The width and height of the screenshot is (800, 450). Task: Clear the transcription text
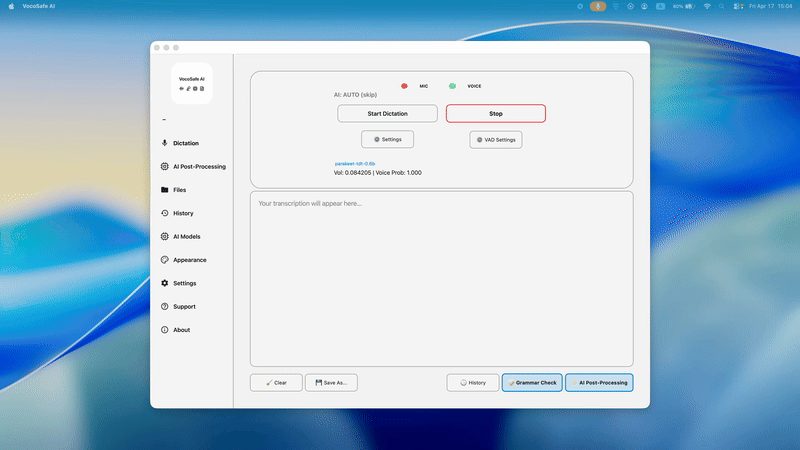[276, 383]
